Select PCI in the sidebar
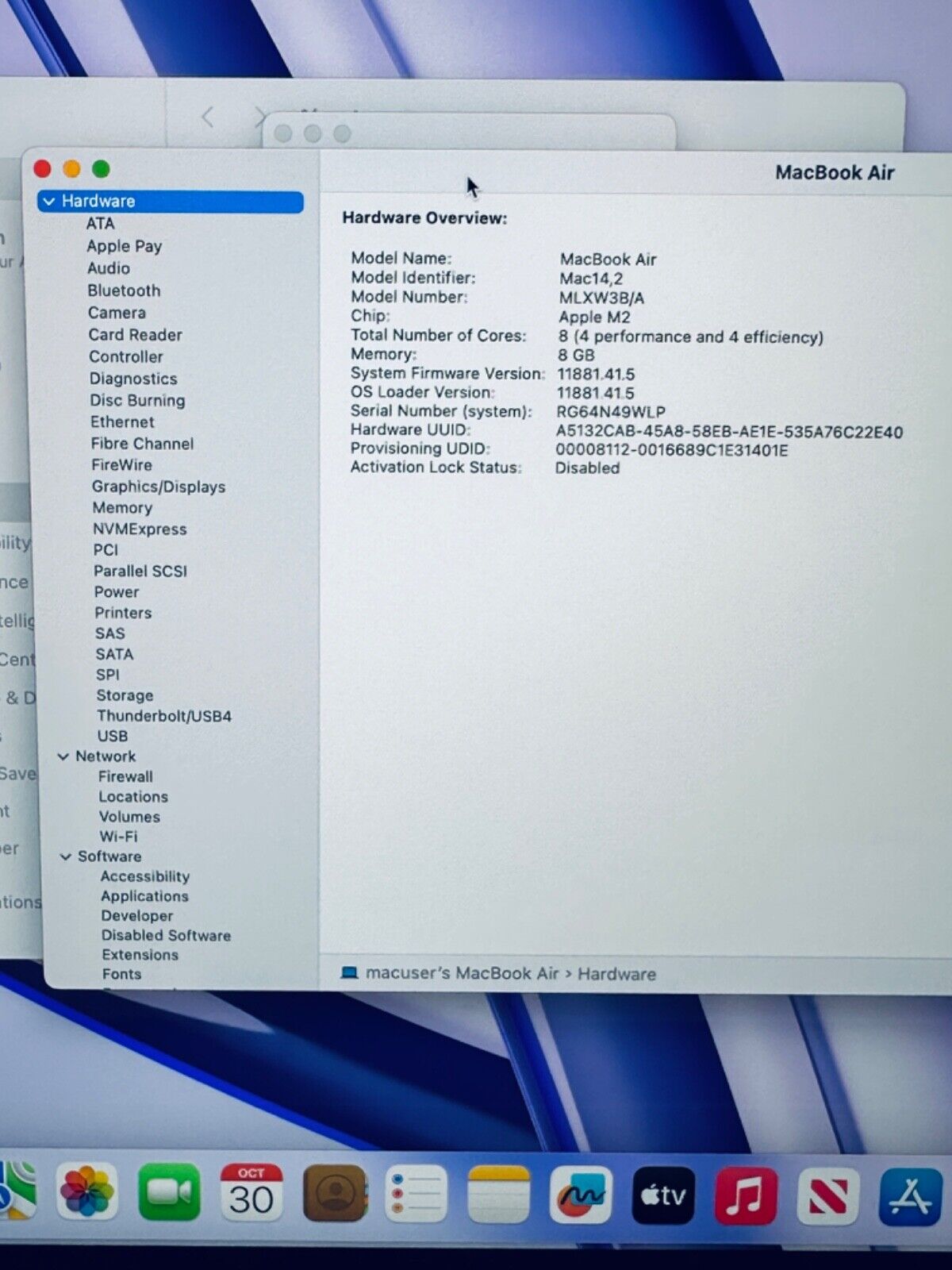Screen dimensions: 952x1270 106,550
